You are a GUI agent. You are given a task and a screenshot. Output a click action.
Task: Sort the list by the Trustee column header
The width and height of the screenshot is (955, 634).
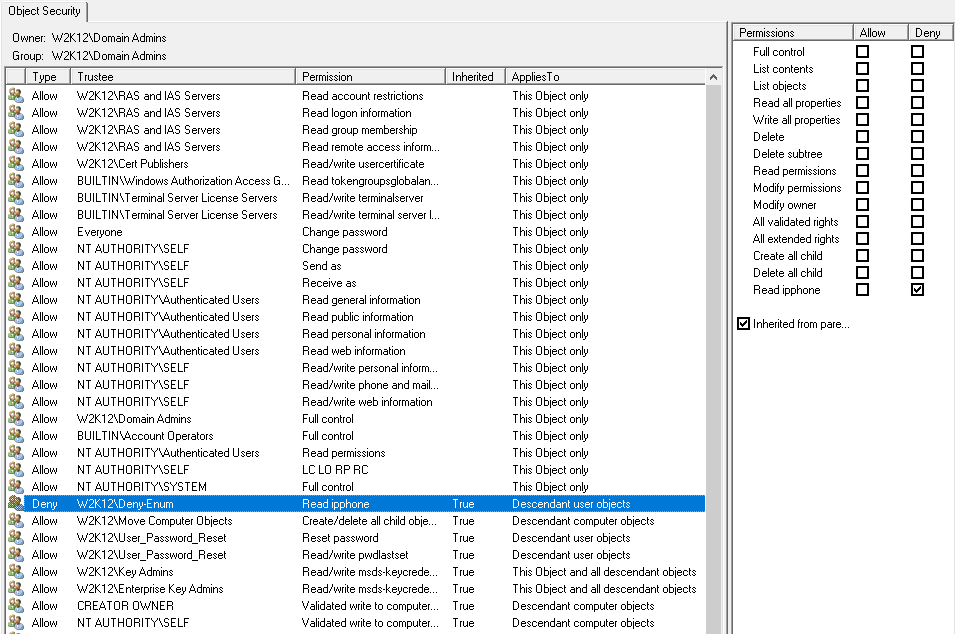coord(183,77)
